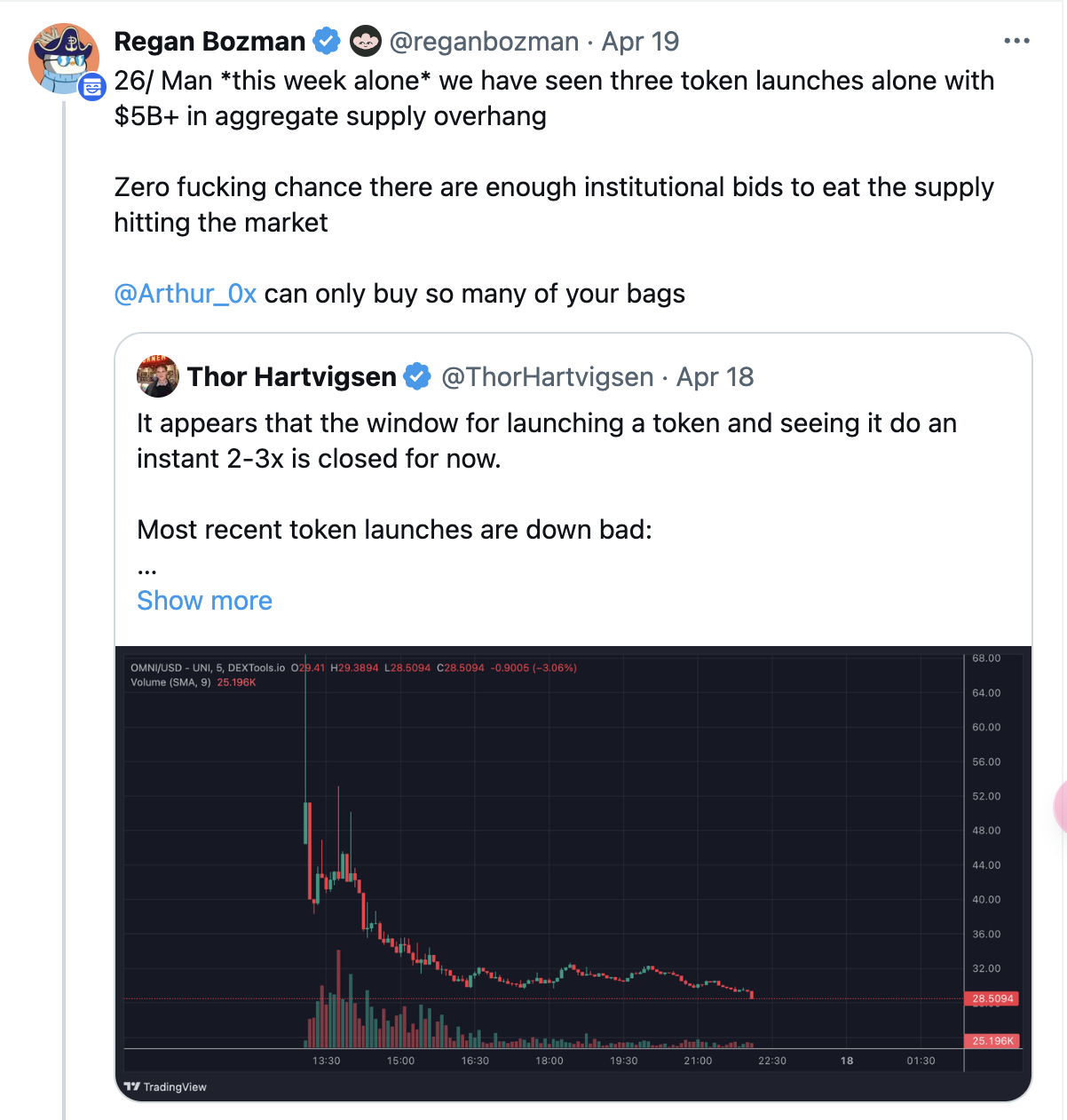Open the three-dot more options menu
Image resolution: width=1067 pixels, height=1120 pixels.
[1016, 41]
